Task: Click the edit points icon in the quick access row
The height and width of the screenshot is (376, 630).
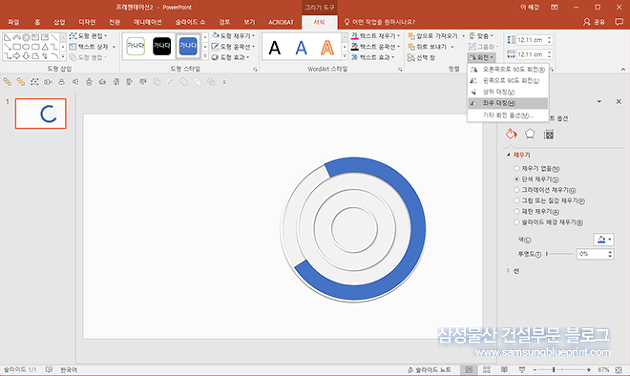Action: click(35, 82)
